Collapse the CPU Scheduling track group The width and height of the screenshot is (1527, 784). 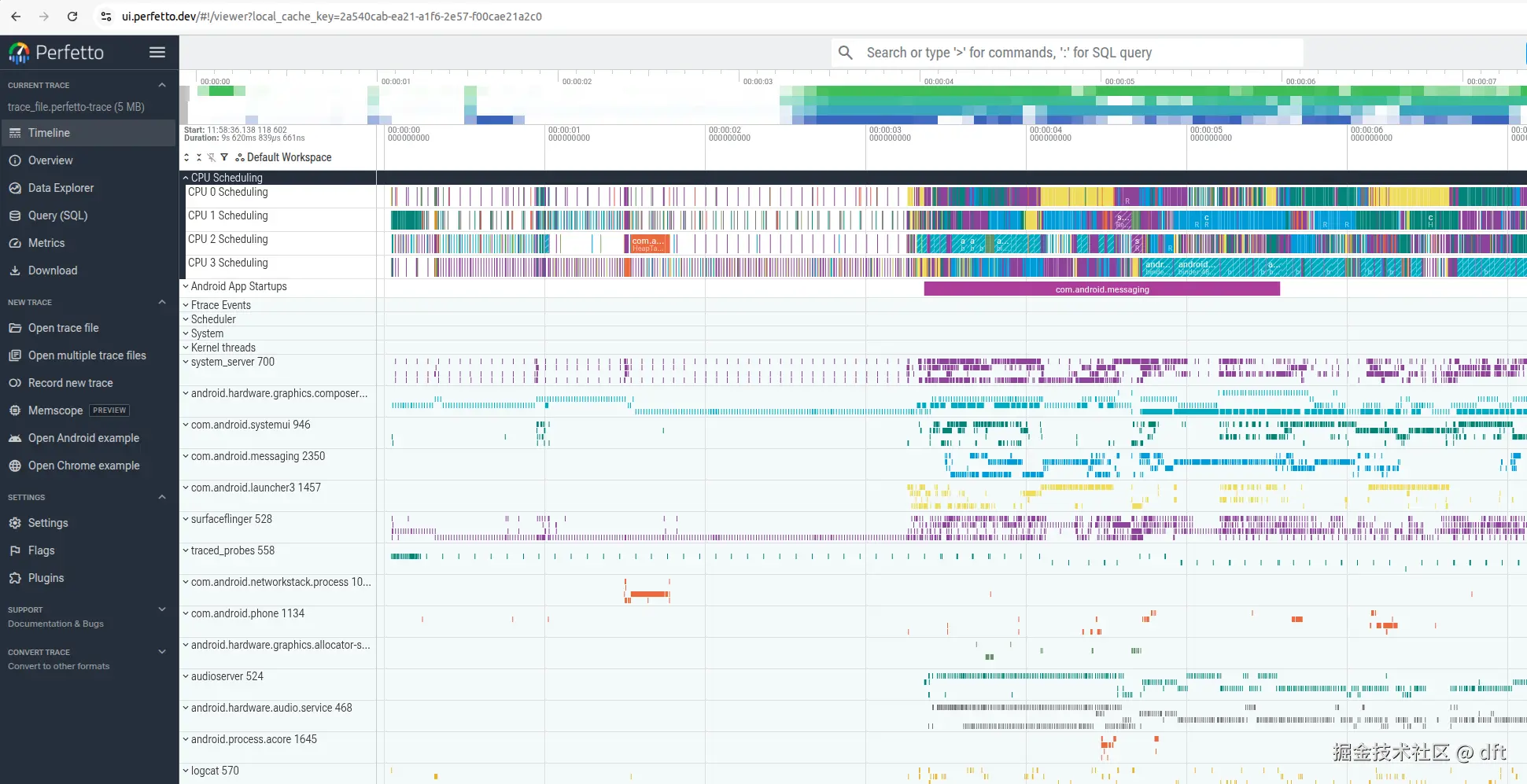click(x=186, y=178)
